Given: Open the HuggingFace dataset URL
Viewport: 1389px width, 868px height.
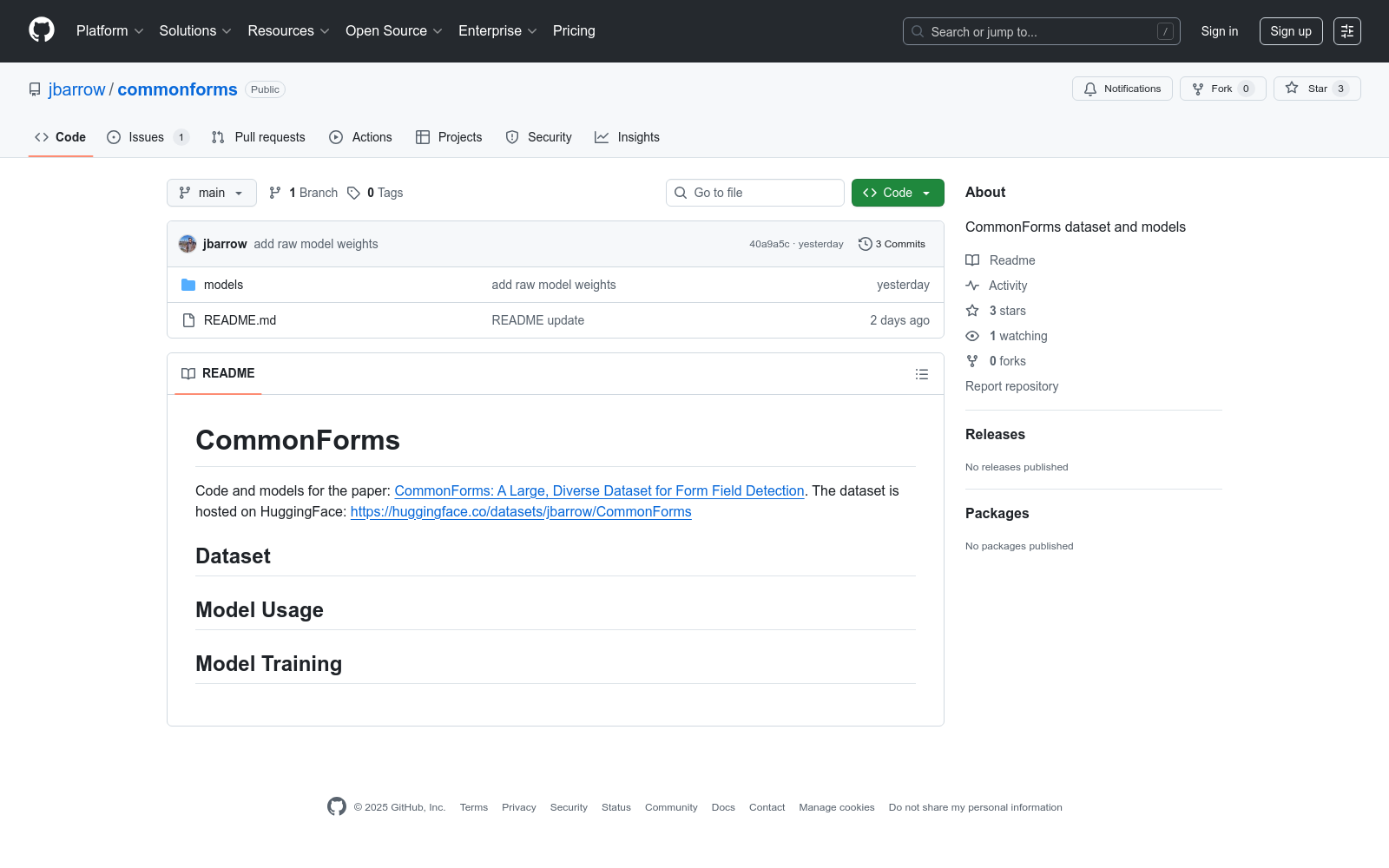Looking at the screenshot, I should pos(521,511).
